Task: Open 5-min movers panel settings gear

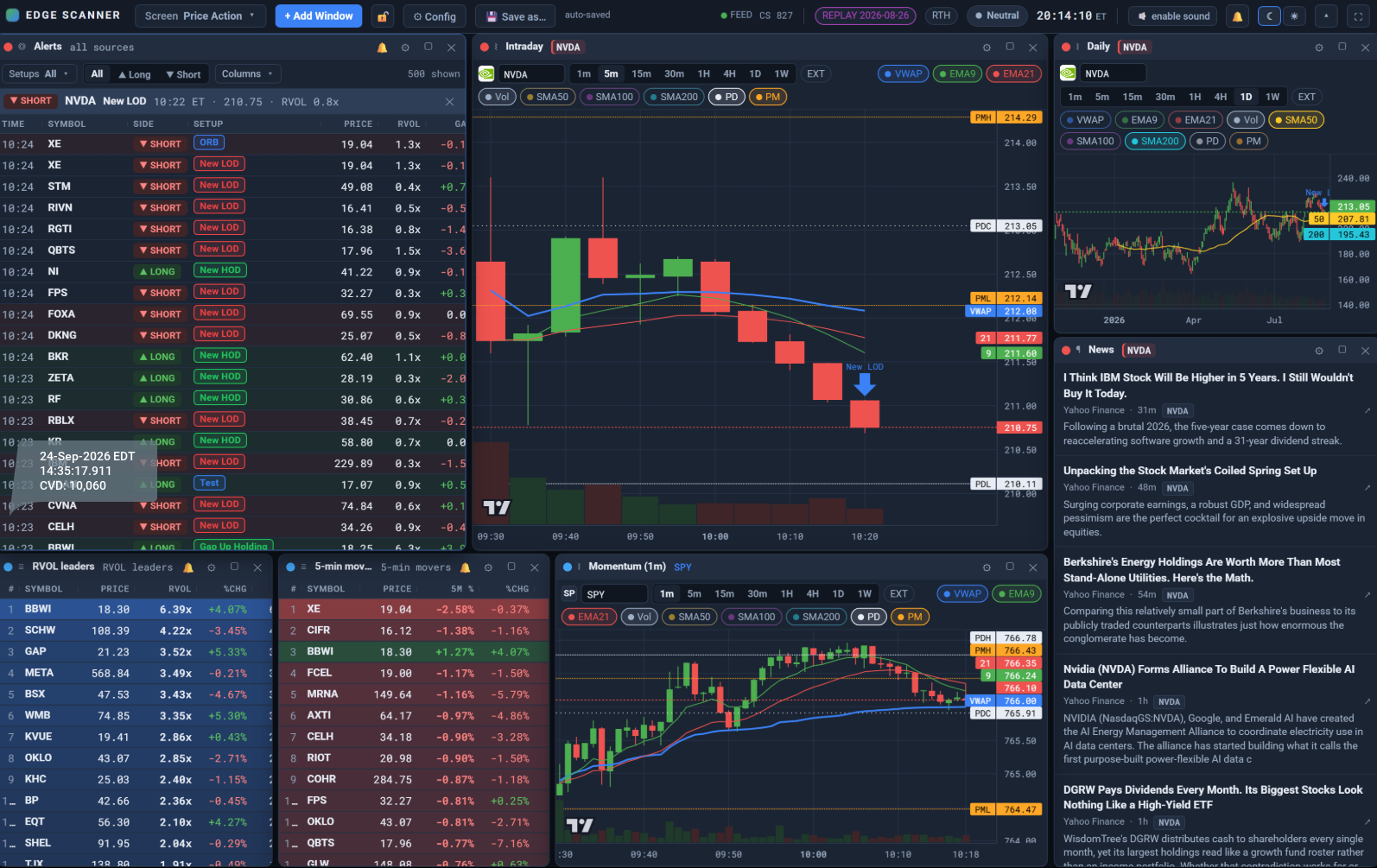Action: [x=488, y=567]
